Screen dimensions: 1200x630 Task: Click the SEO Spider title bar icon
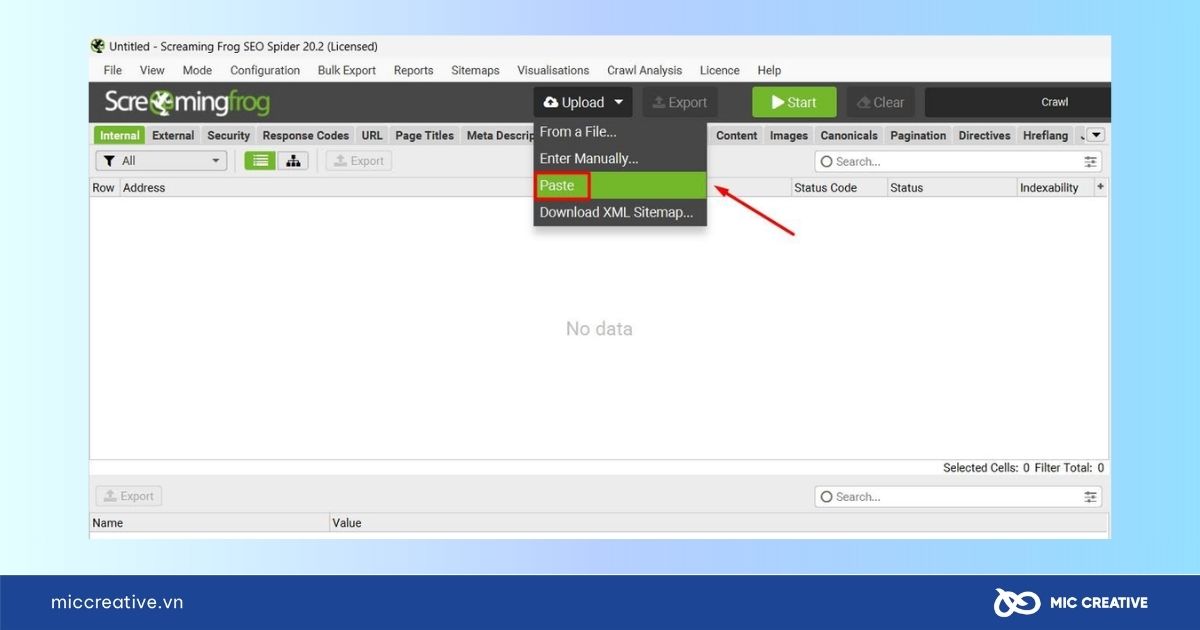98,46
